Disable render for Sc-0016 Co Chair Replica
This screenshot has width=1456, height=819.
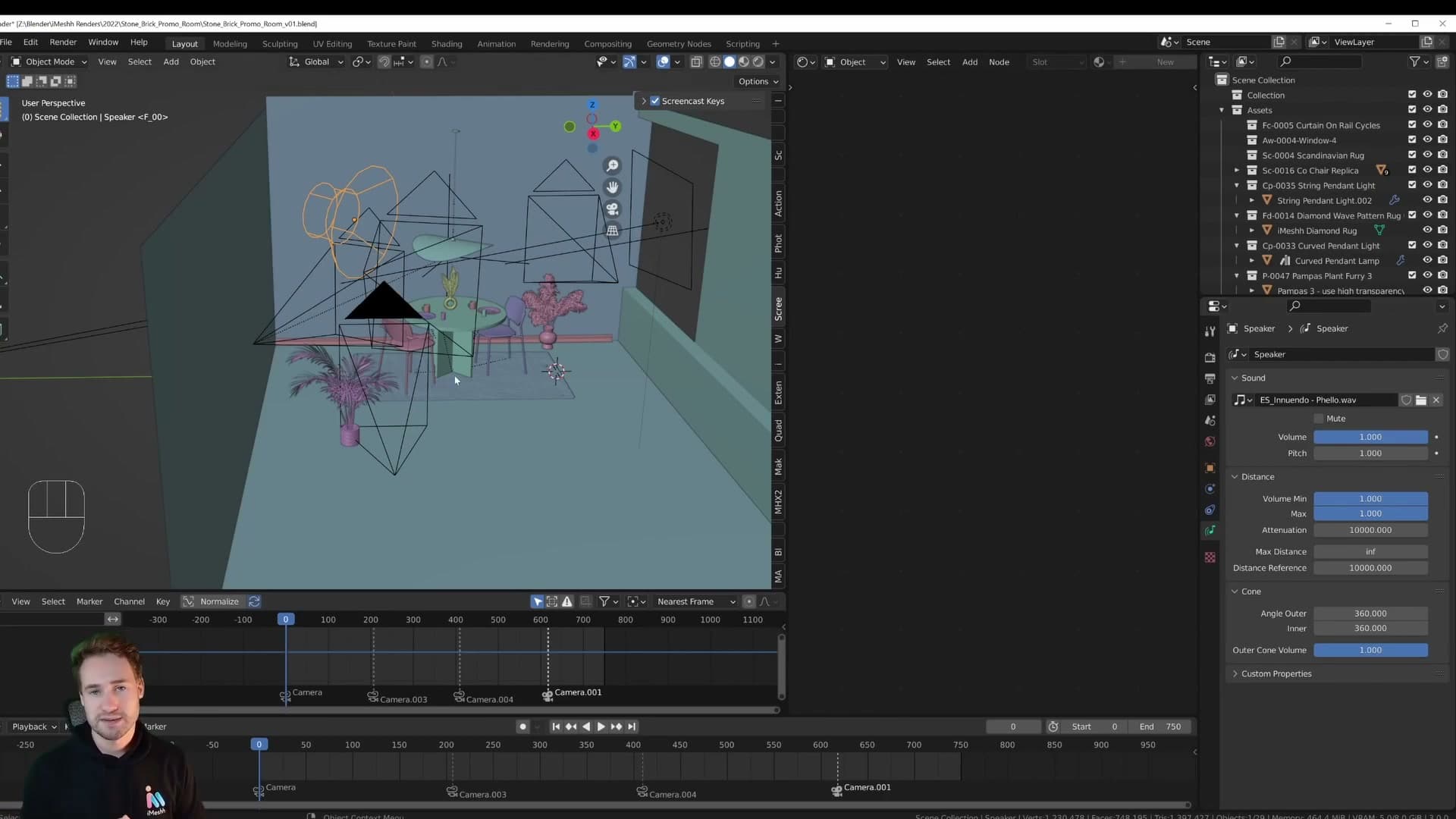point(1442,171)
